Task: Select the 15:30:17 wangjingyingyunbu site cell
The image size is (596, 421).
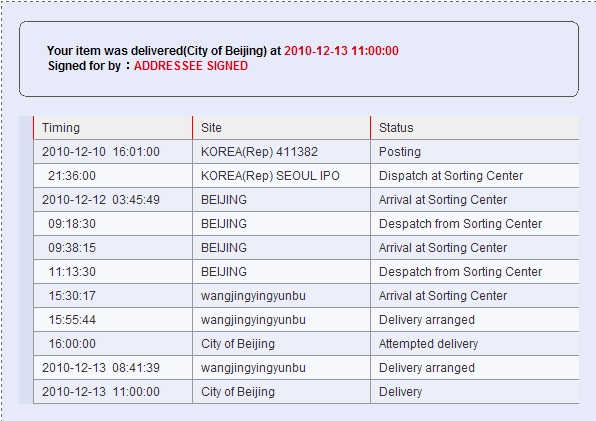Action: point(281,296)
